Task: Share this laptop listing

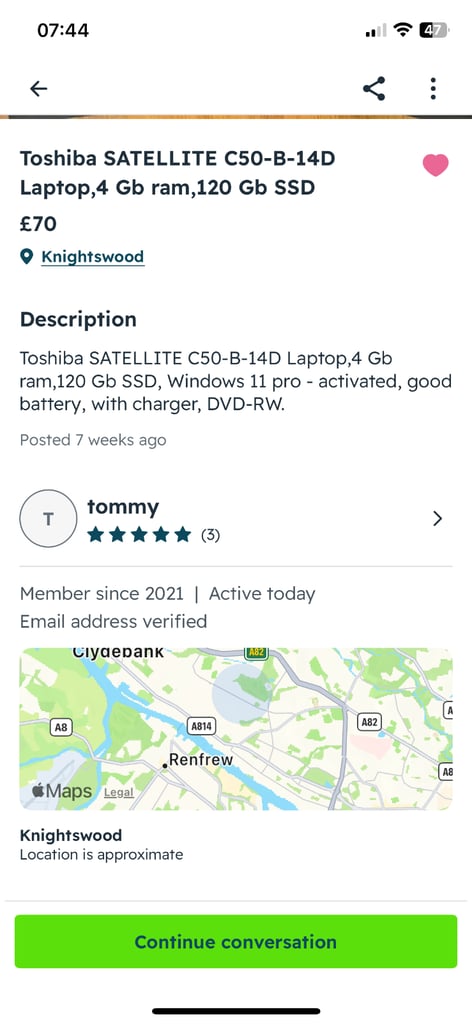Action: coord(374,89)
